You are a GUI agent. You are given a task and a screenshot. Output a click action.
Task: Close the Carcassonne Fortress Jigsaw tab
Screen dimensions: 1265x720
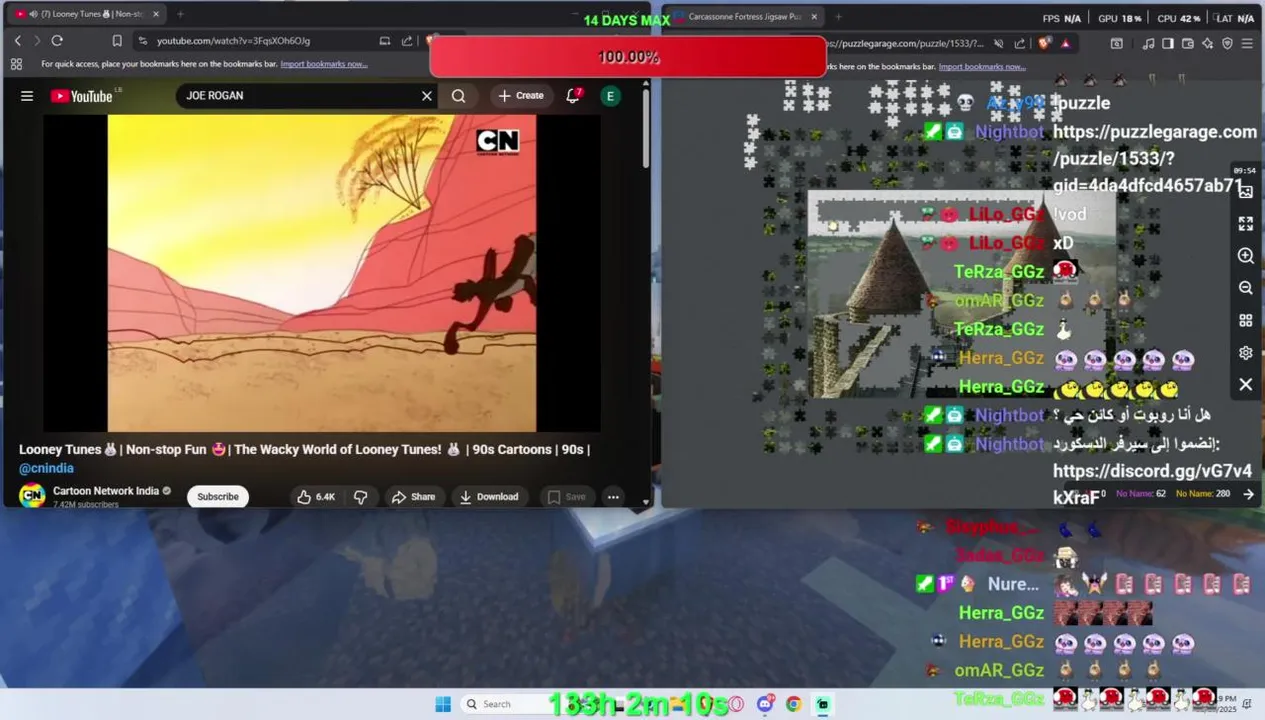(x=814, y=16)
